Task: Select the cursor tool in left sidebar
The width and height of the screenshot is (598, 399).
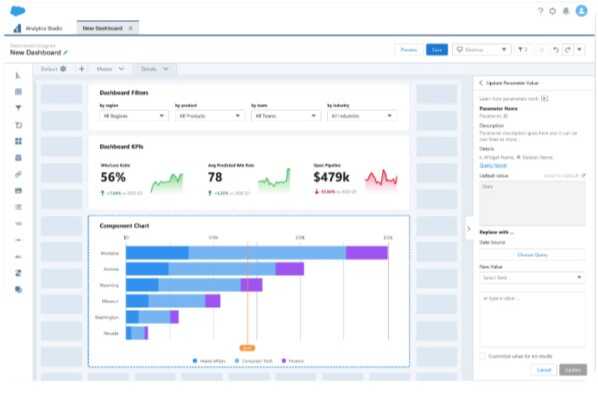Action: (x=18, y=76)
